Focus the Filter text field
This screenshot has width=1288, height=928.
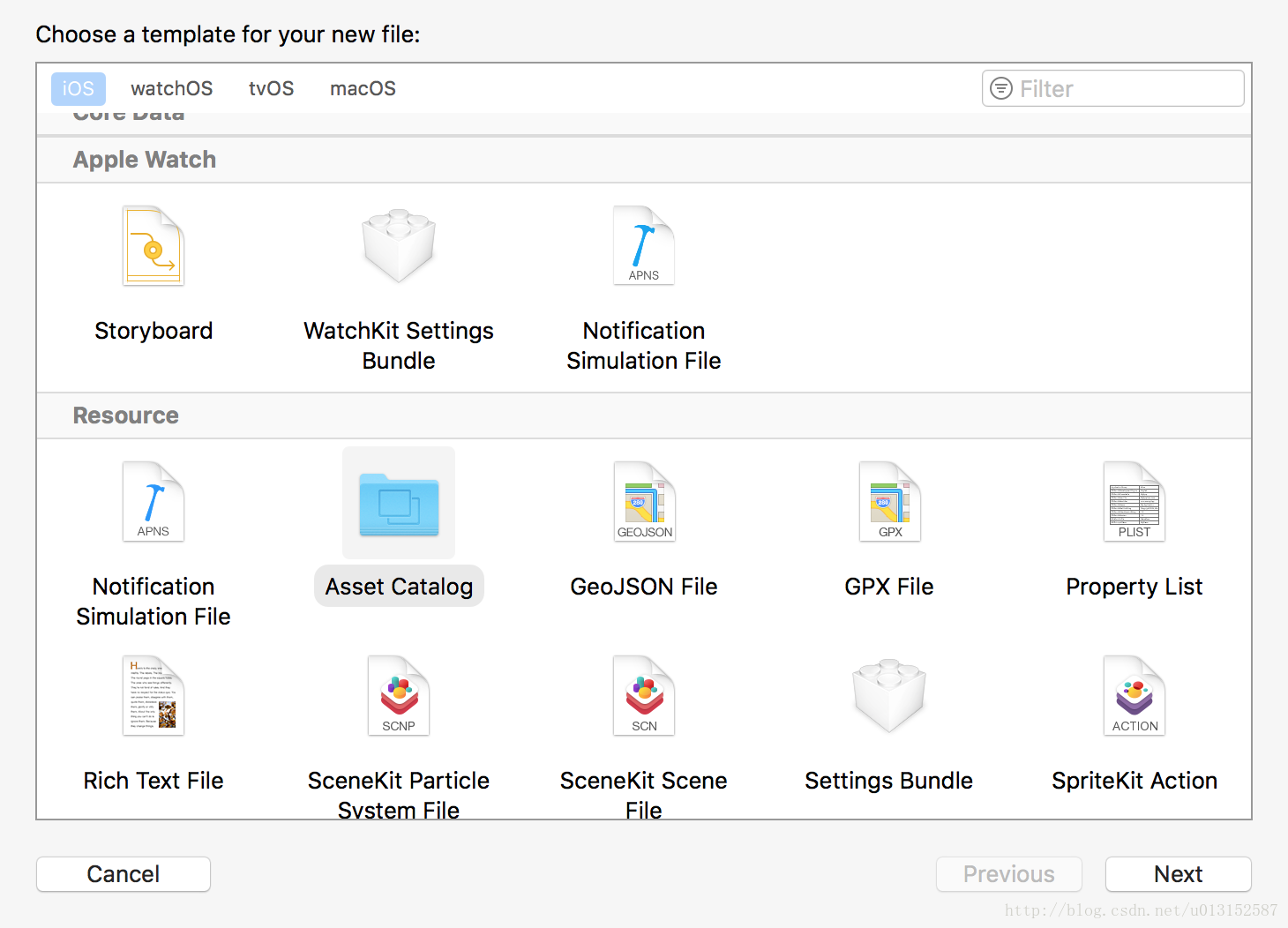[1113, 88]
